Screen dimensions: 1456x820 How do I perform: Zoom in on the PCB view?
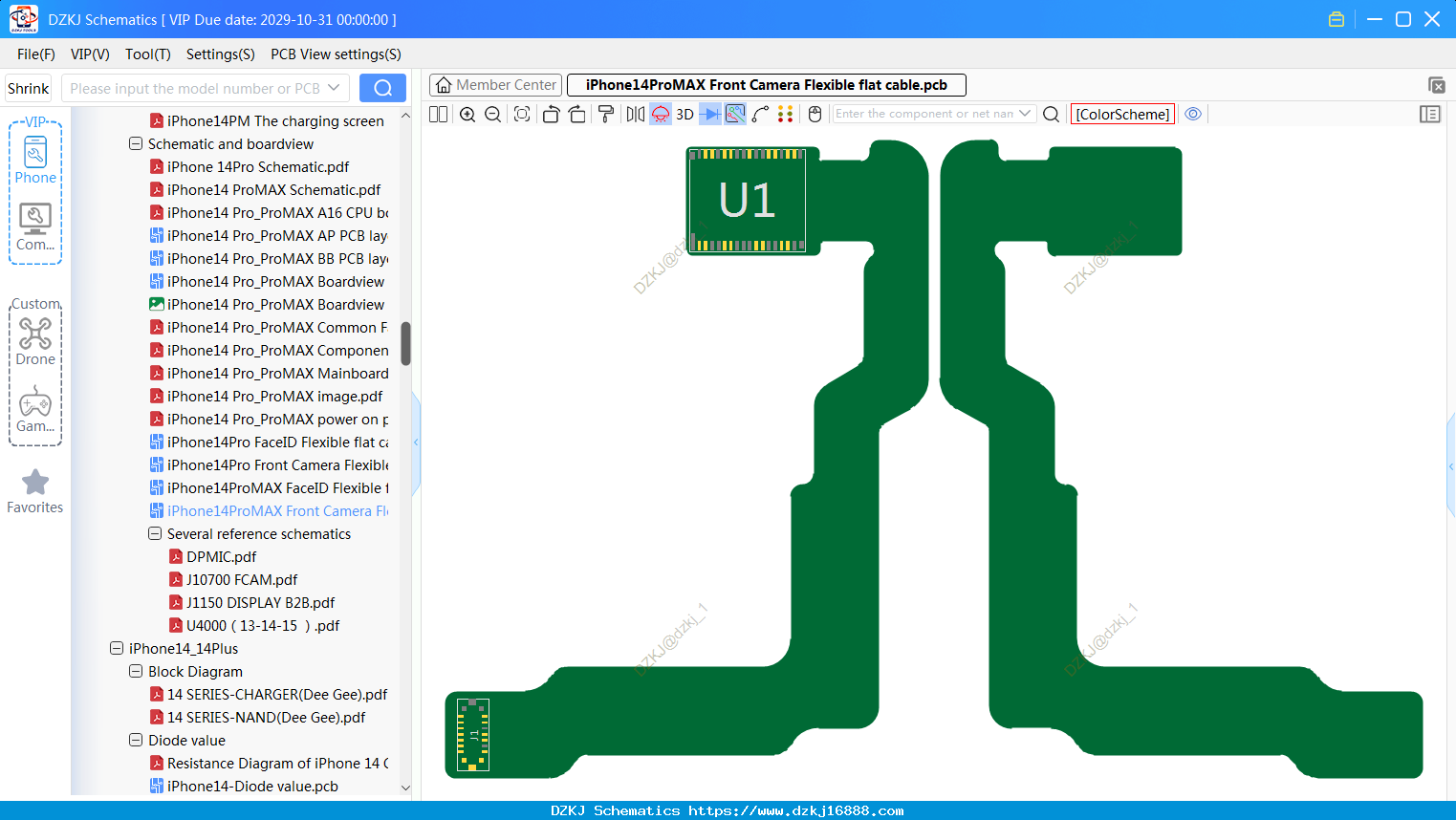click(x=467, y=114)
